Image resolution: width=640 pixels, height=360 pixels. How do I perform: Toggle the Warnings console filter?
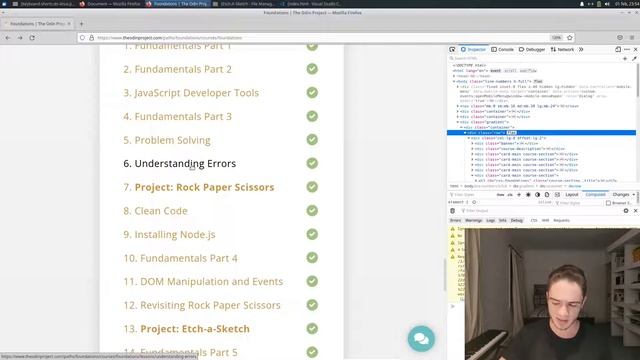tap(473, 220)
